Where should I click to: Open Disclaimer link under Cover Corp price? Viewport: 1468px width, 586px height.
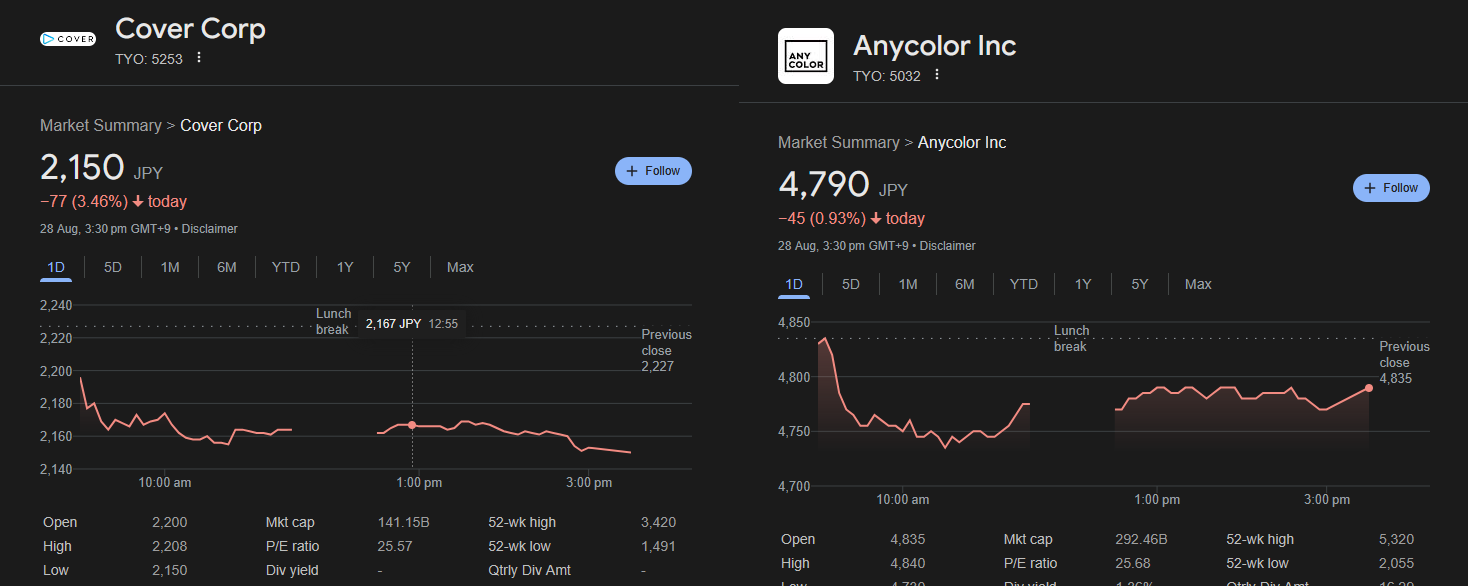coord(210,229)
